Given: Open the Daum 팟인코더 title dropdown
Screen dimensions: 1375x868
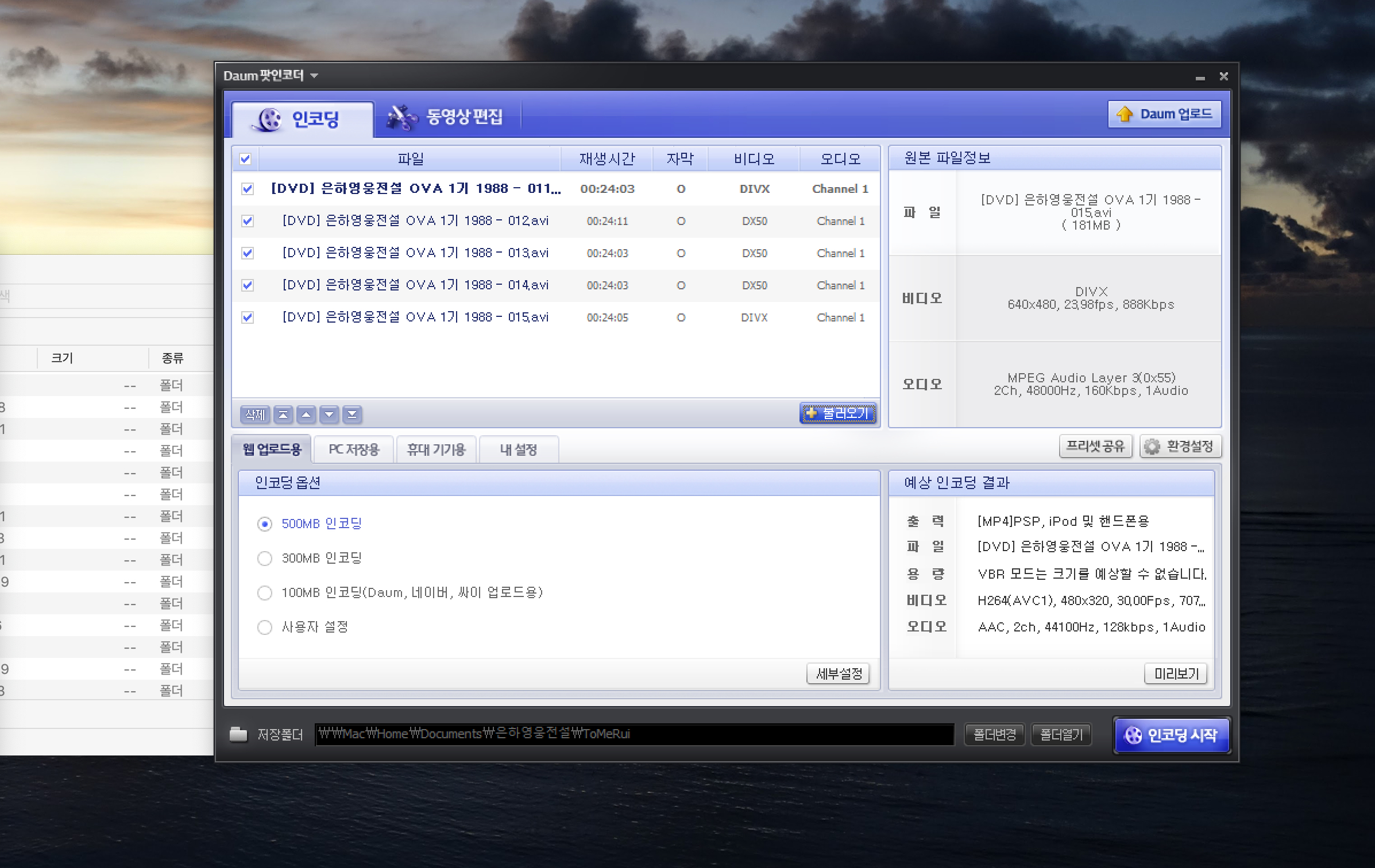Looking at the screenshot, I should coord(314,76).
